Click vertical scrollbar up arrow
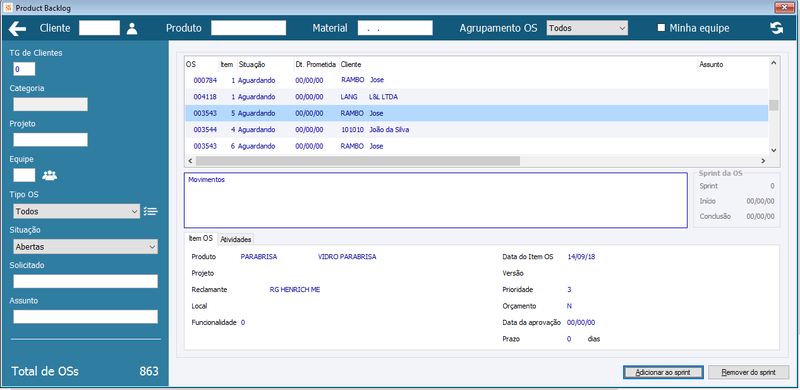Viewport: 800px width, 390px height. [773, 63]
